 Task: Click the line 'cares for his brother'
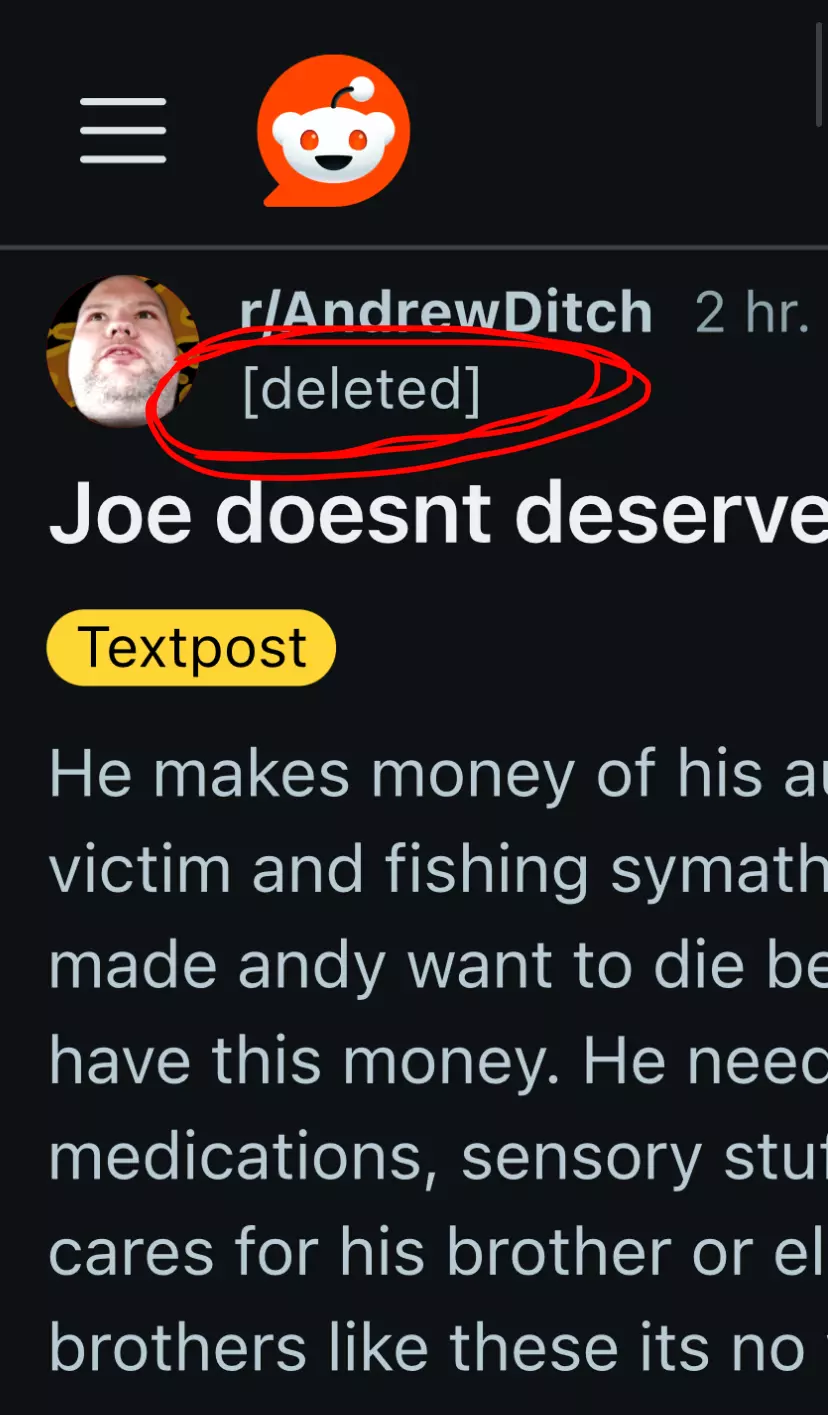[438, 1252]
